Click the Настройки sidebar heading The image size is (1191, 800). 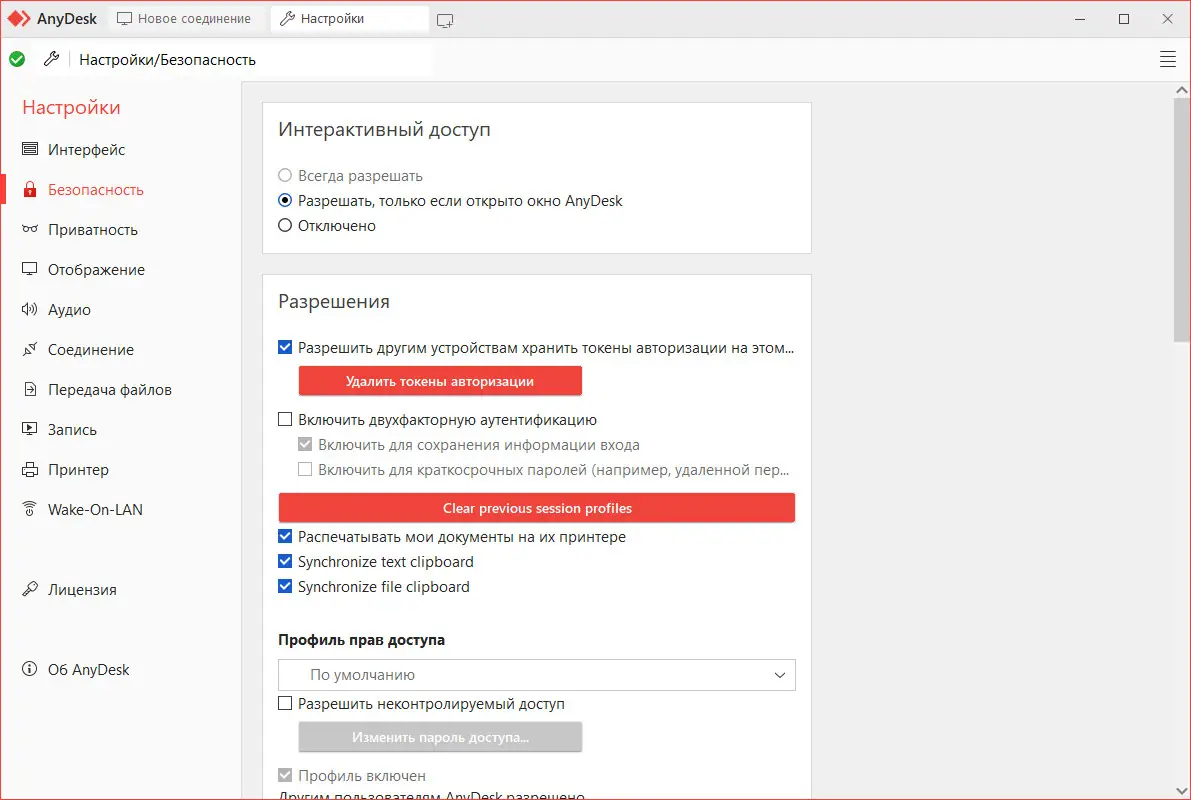71,107
